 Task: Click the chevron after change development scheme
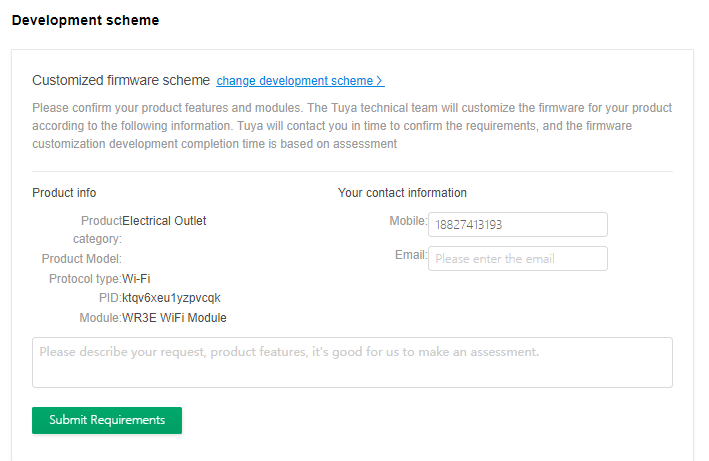coord(380,81)
